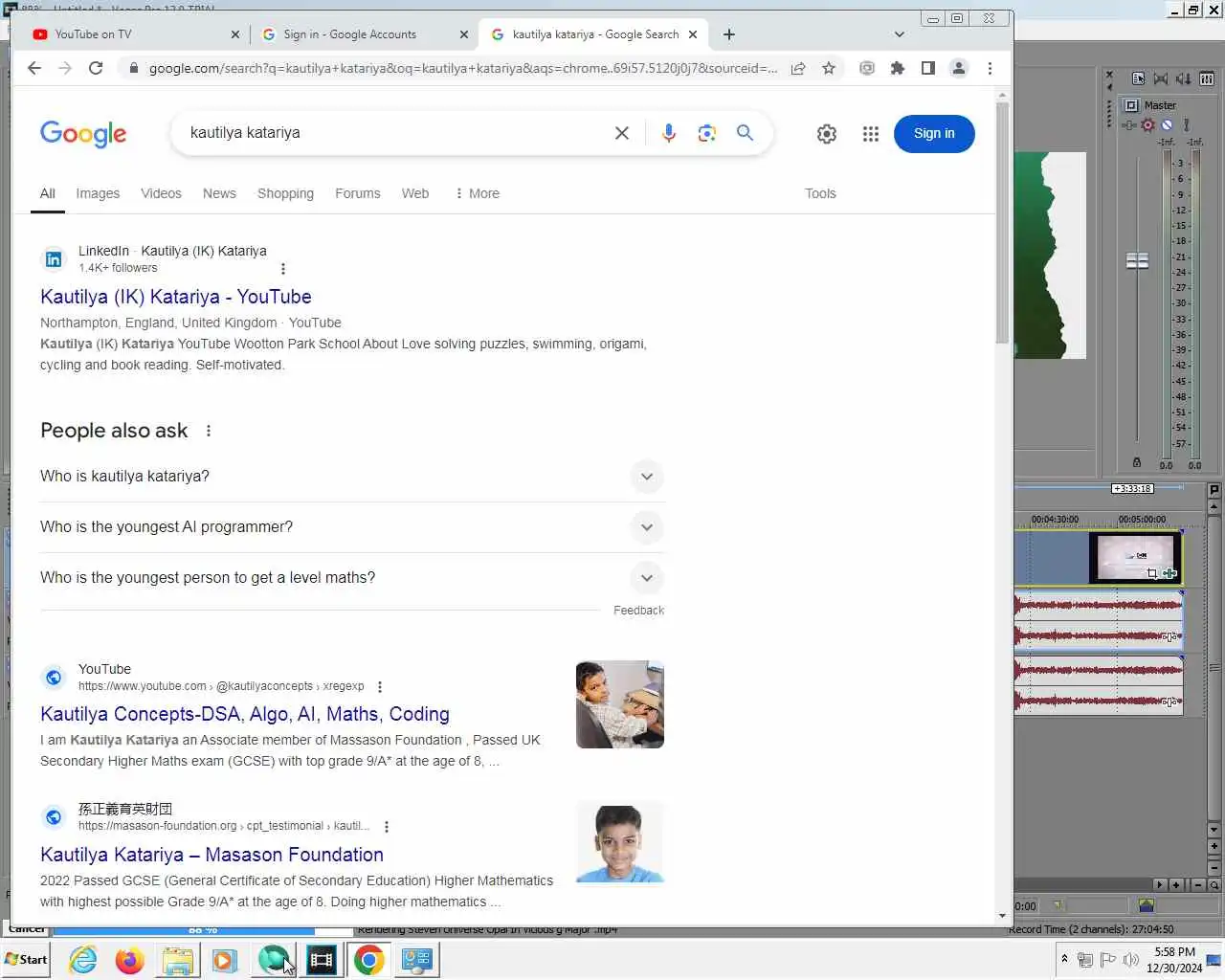Switch to the Shopping results tab
Viewport: 1225px width, 980px height.
tap(285, 193)
